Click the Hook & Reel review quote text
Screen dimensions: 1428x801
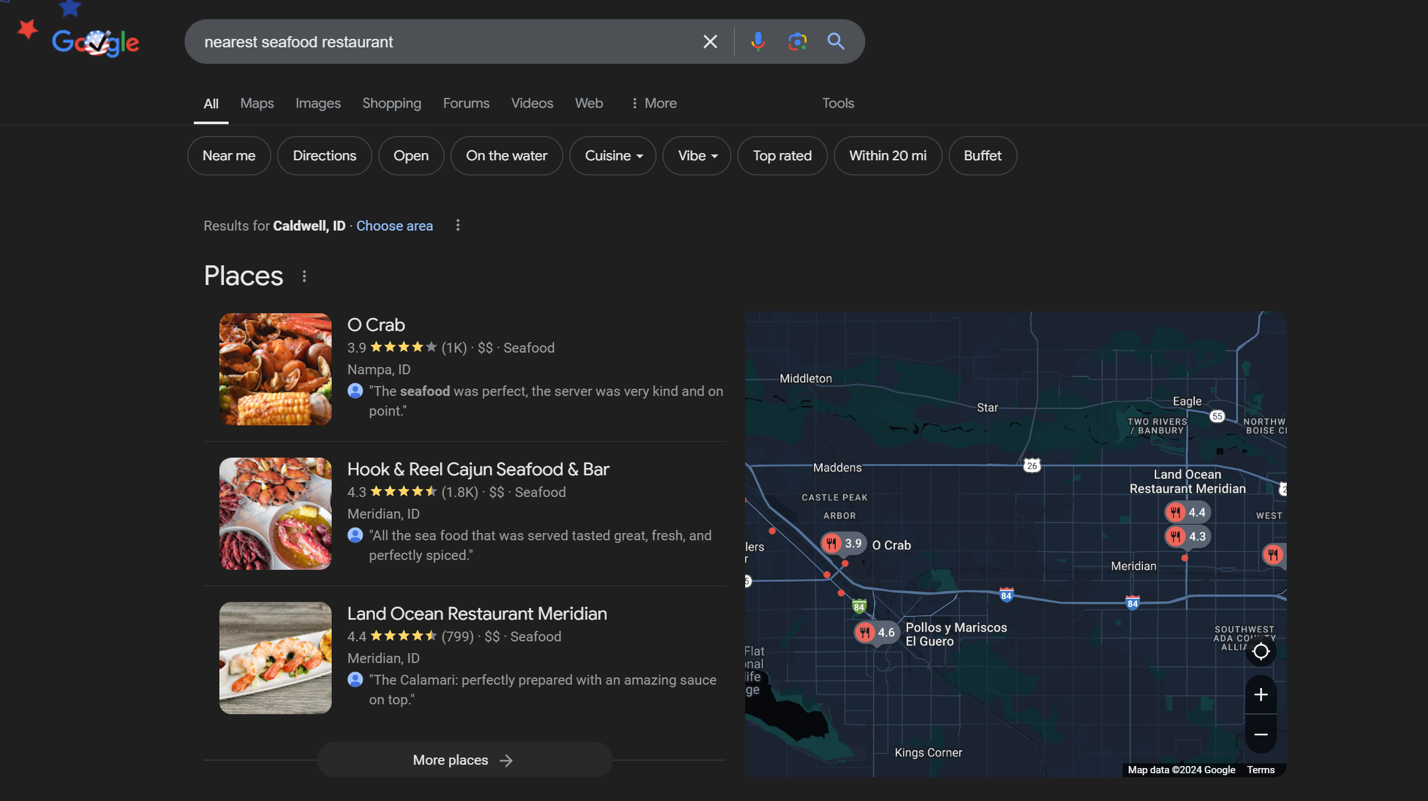(541, 545)
